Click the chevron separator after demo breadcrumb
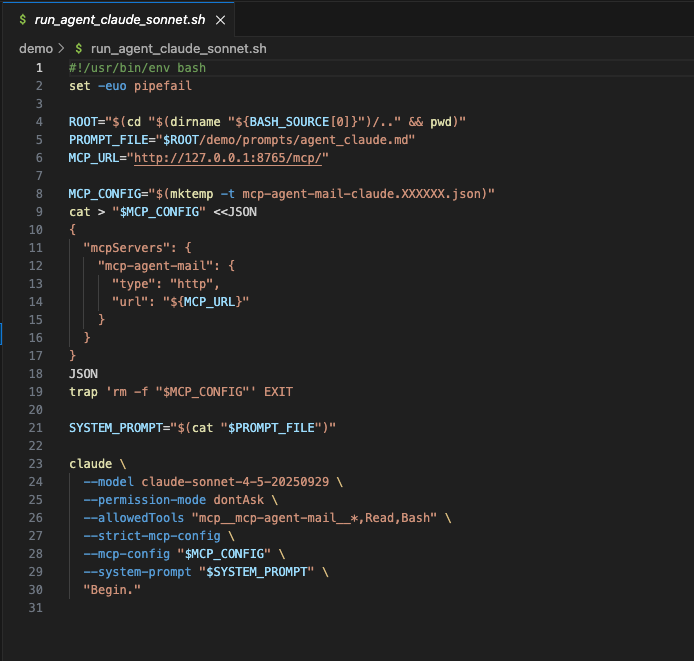Viewport: 694px width, 661px height. coord(61,48)
